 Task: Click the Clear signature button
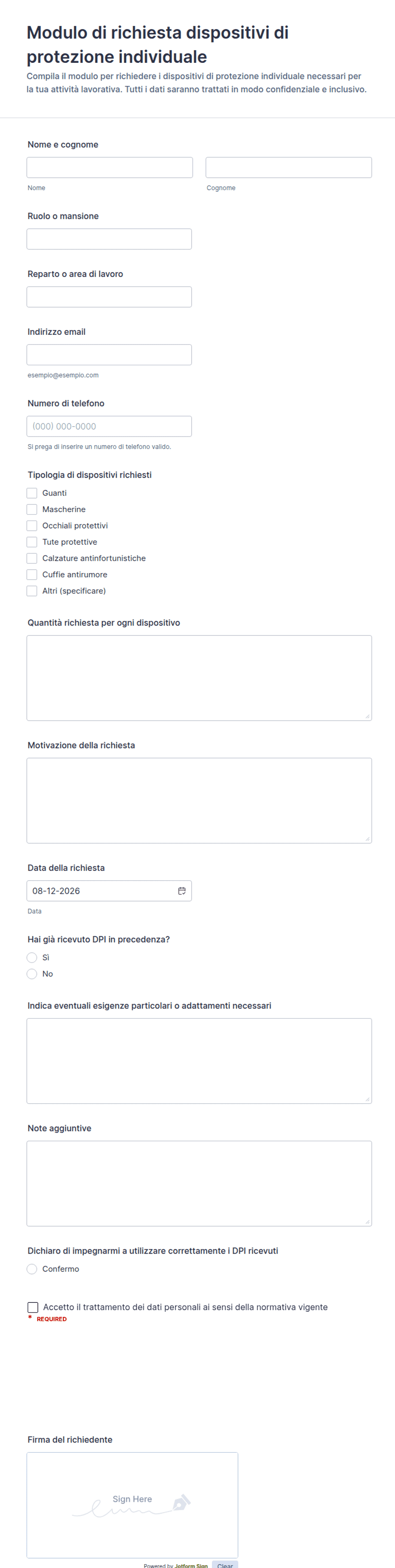tap(225, 1564)
